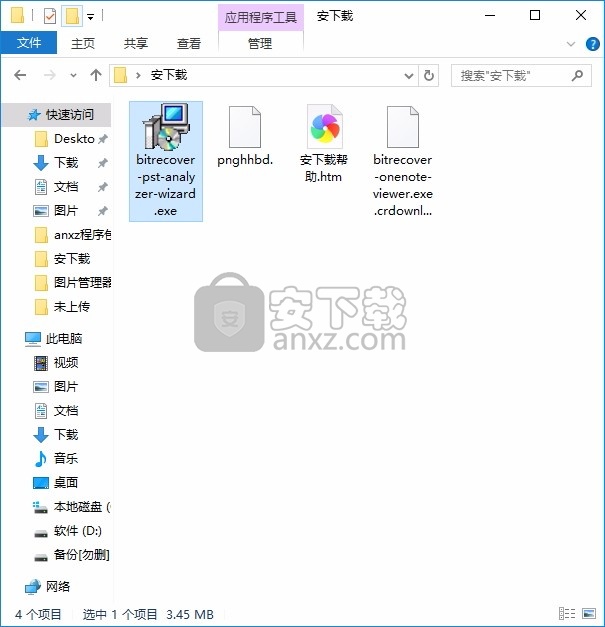
Task: Click folder icon in address bar
Action: coord(120,75)
